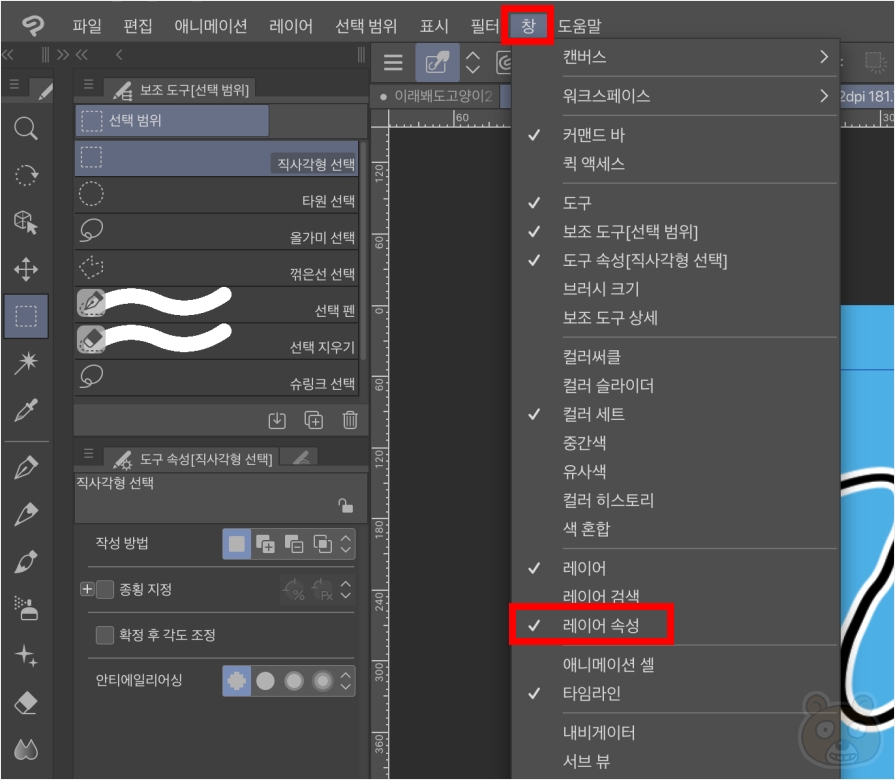Click the delete sub tool trash icon
895x780 pixels.
[x=350, y=421]
